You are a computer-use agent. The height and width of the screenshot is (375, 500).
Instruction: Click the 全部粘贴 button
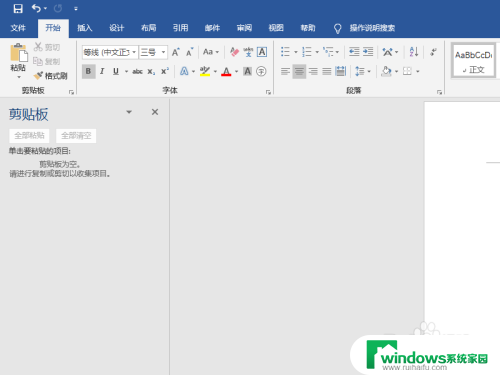coord(29,136)
